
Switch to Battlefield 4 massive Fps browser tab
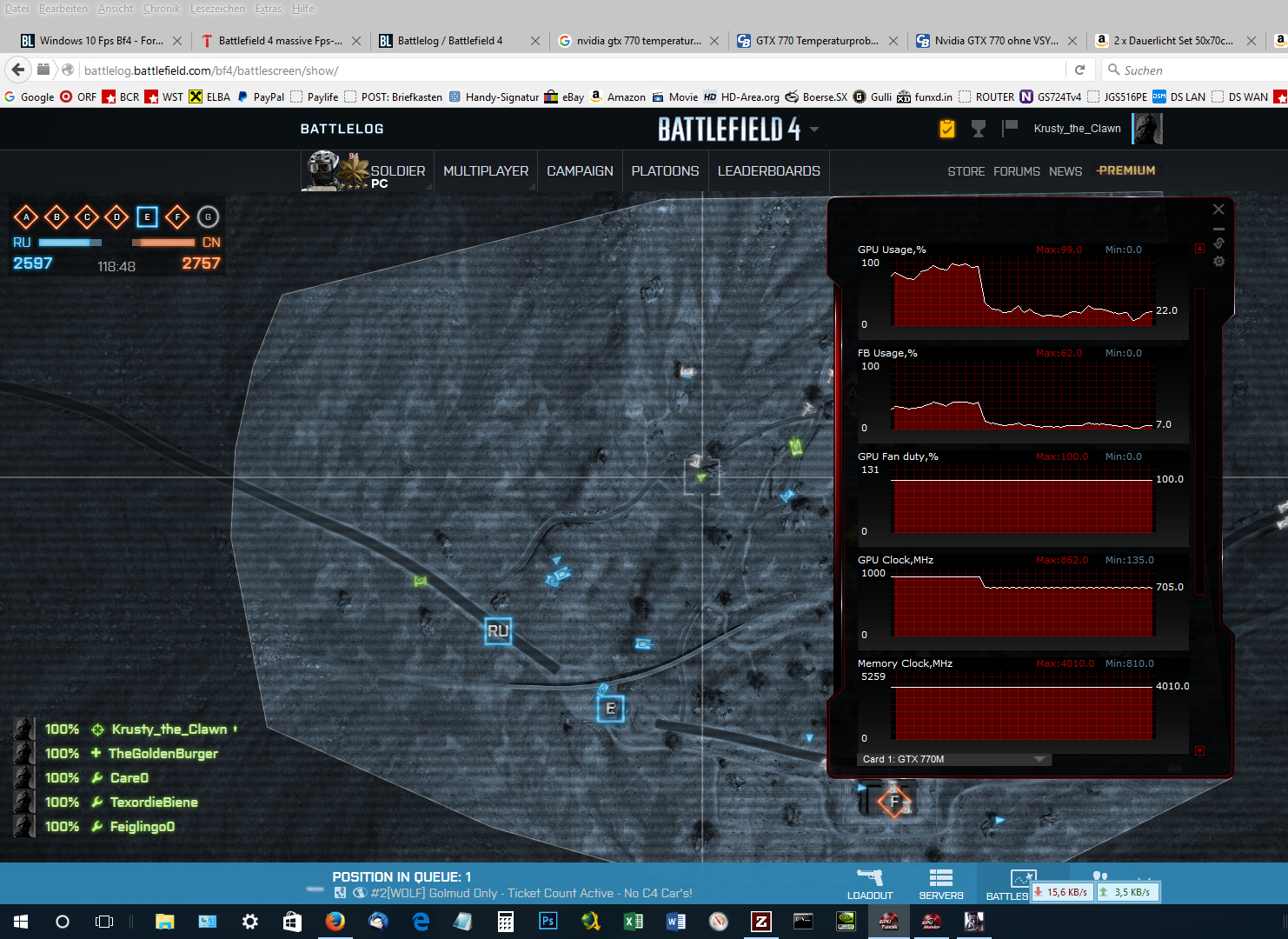pos(280,40)
